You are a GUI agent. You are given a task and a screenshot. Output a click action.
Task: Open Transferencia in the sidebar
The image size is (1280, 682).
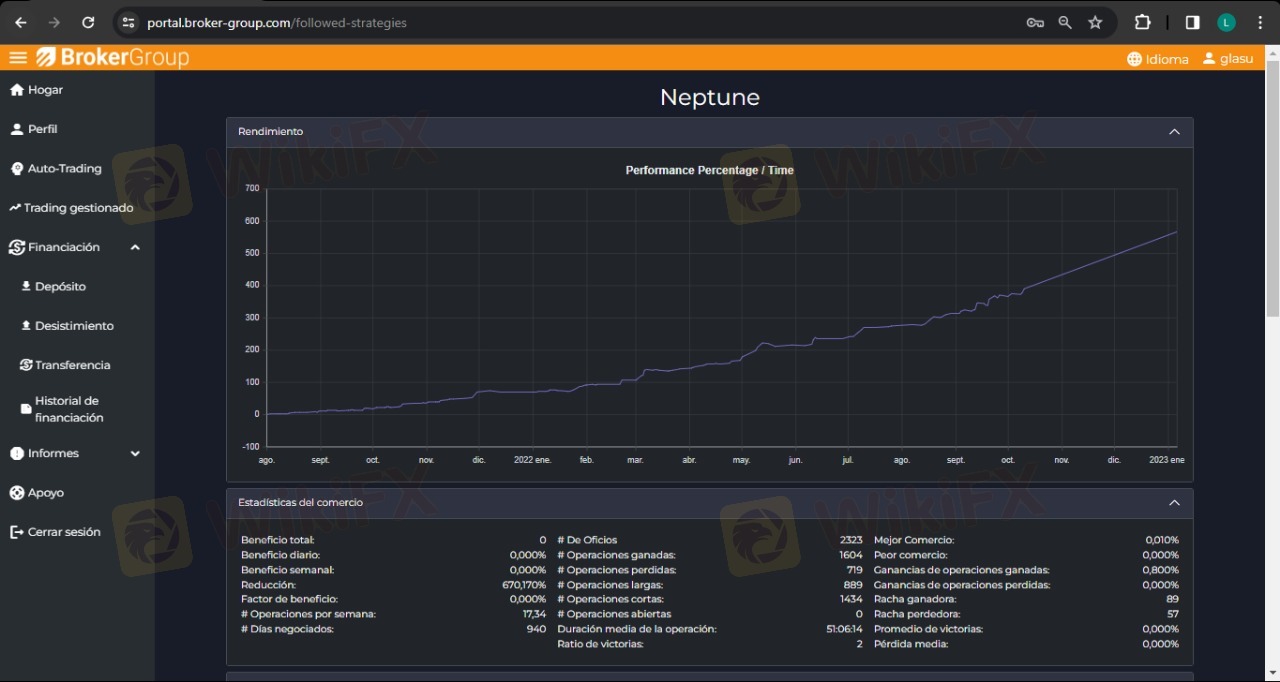(72, 365)
